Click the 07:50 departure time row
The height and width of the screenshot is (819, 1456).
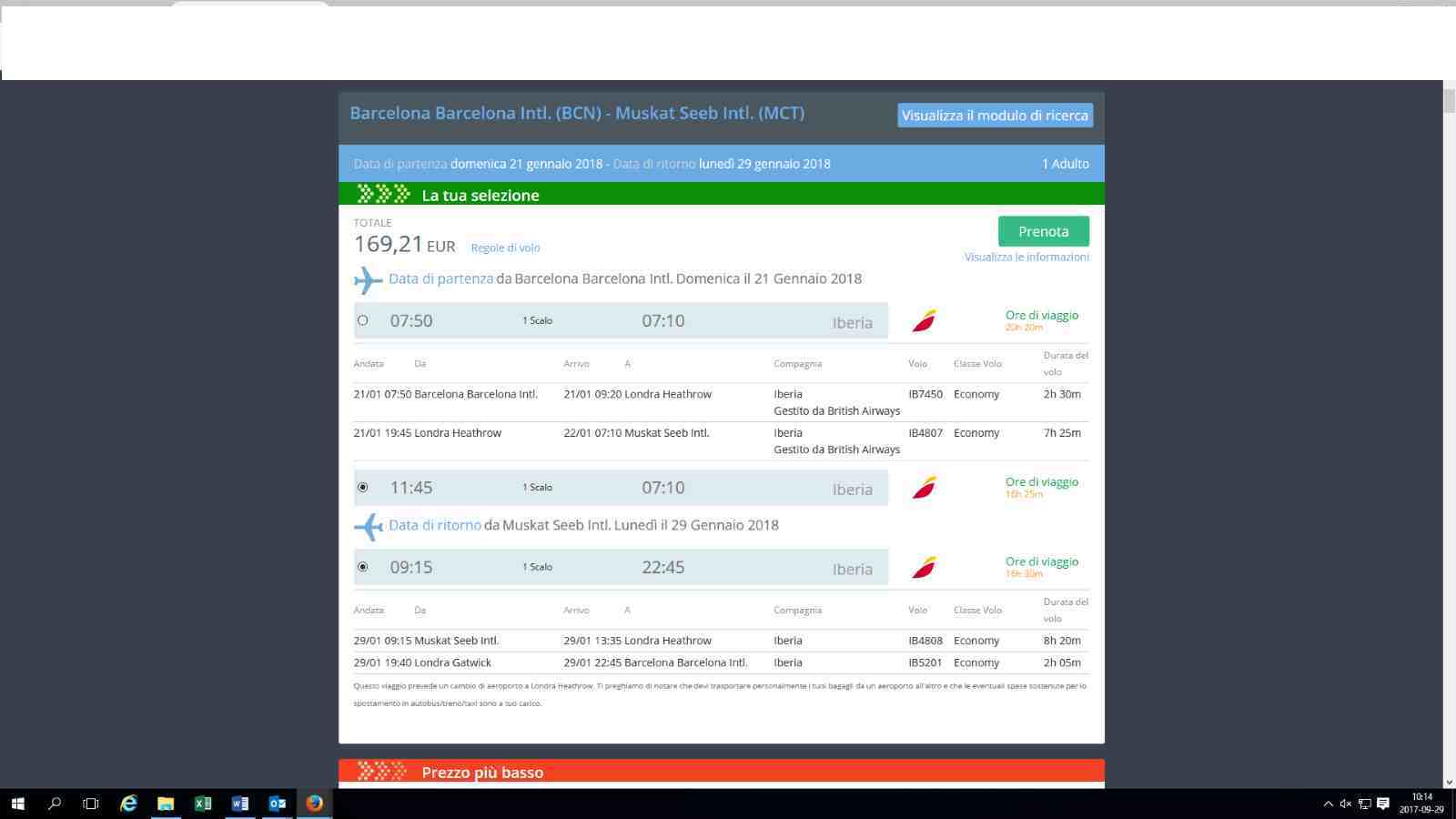point(621,320)
